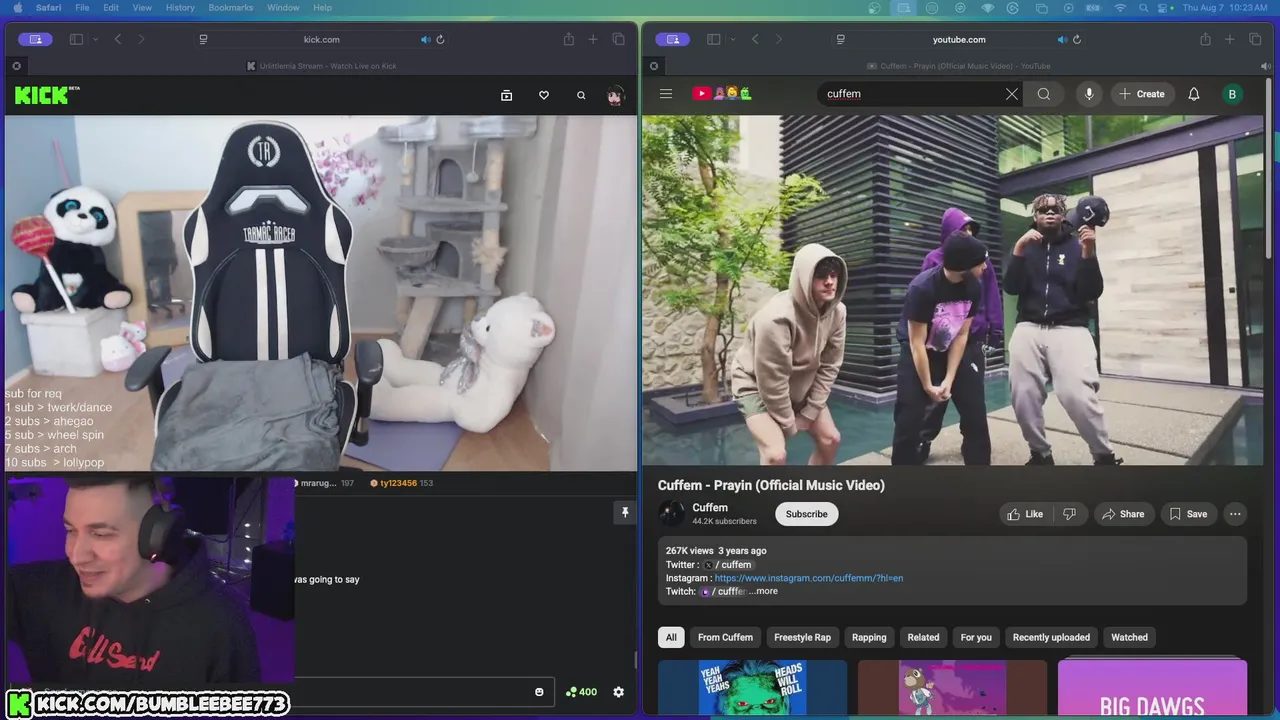Open Cuffem channel name link
1280x720 pixels.
pyautogui.click(x=710, y=508)
